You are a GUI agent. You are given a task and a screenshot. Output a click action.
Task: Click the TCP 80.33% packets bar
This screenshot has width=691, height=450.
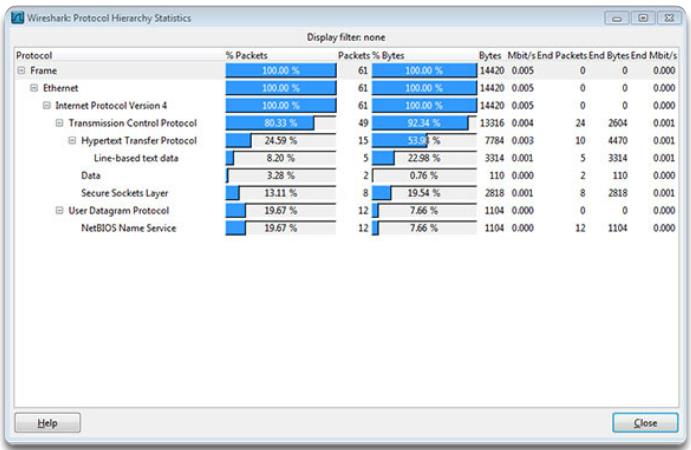pyautogui.click(x=280, y=123)
